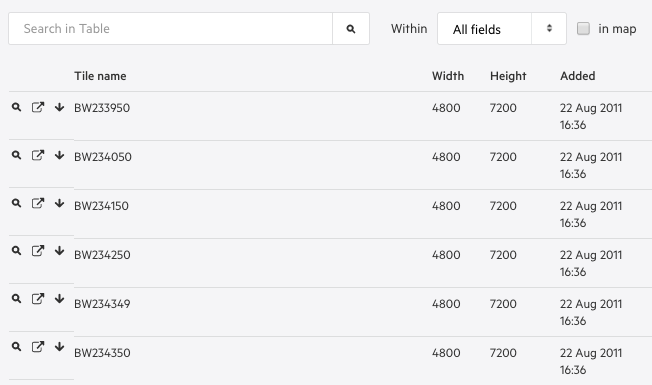Click the search magnifier button beside Search in Table
This screenshot has width=652, height=385.
coord(351,29)
